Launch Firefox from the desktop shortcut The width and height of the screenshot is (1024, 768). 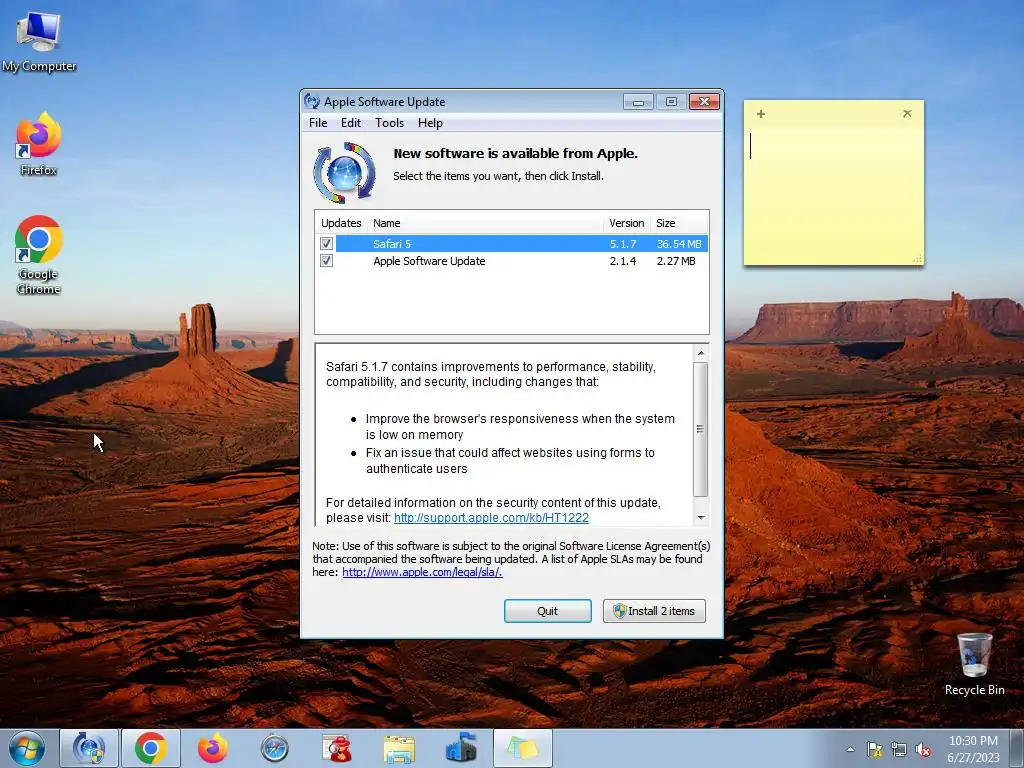point(39,144)
